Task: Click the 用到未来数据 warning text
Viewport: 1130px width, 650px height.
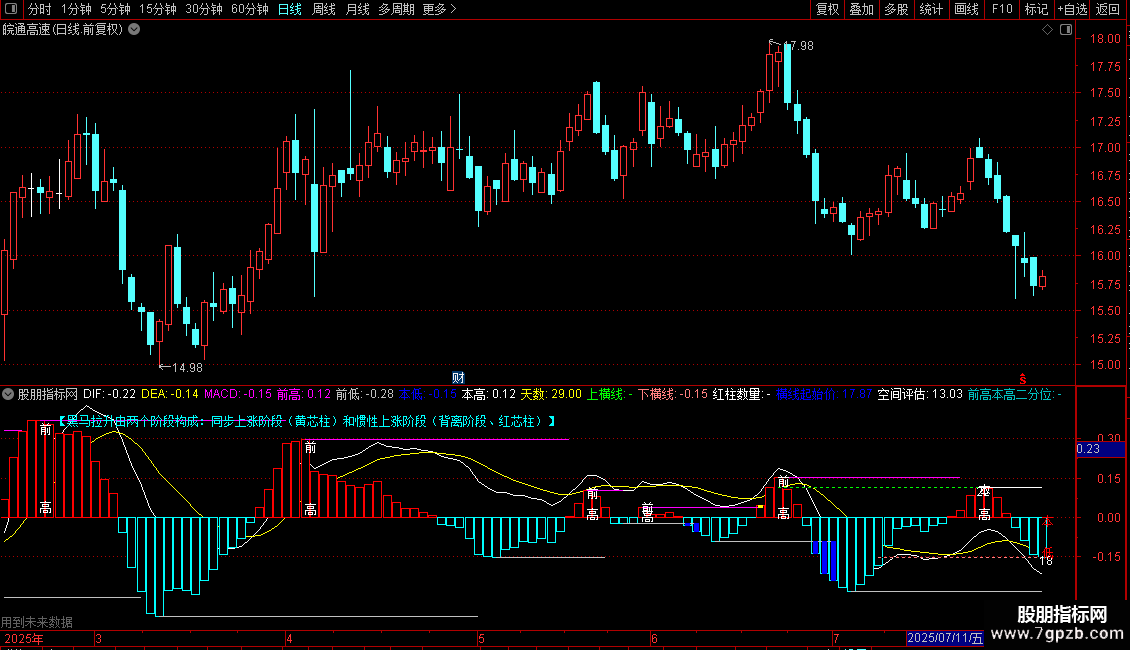Action: coord(37,622)
